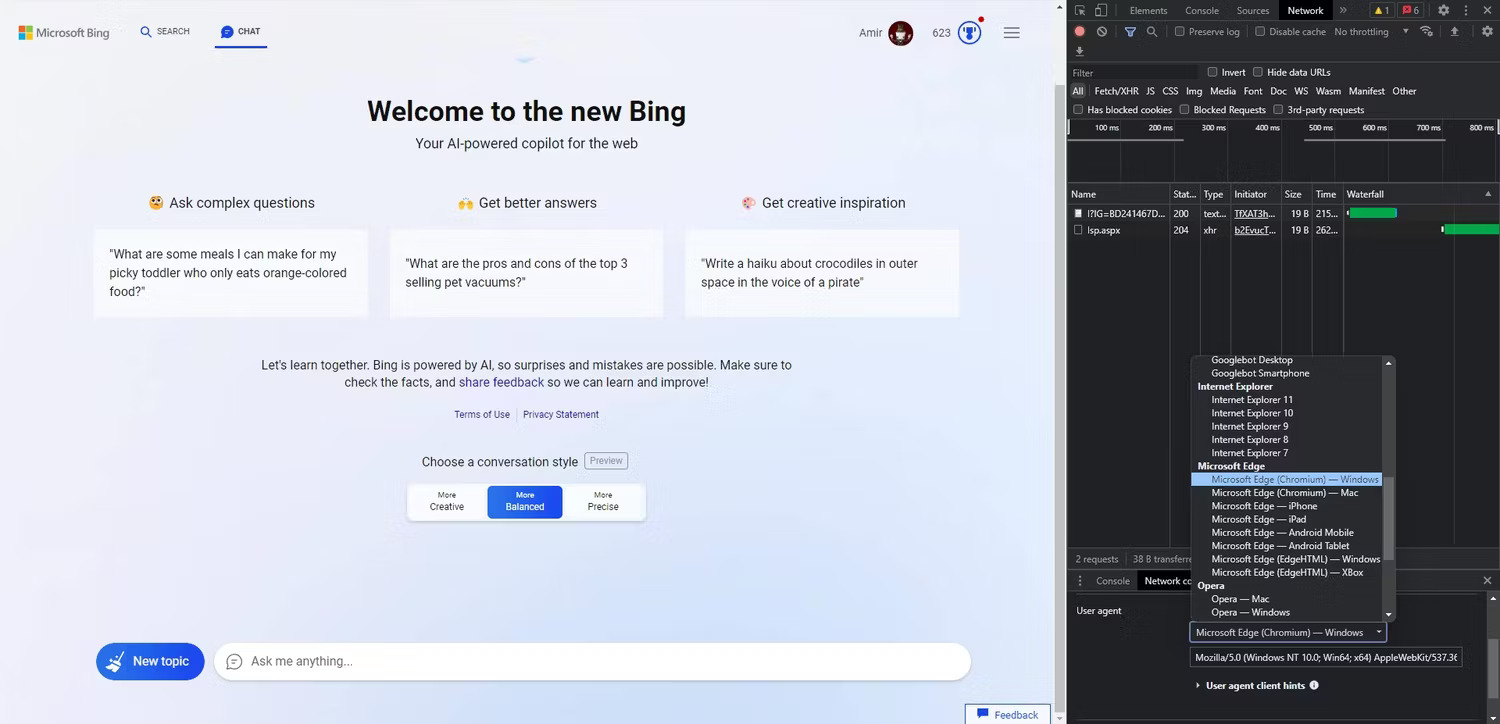Screen dimensions: 1500x724
Task: Check Hide data URLs
Action: (1258, 72)
